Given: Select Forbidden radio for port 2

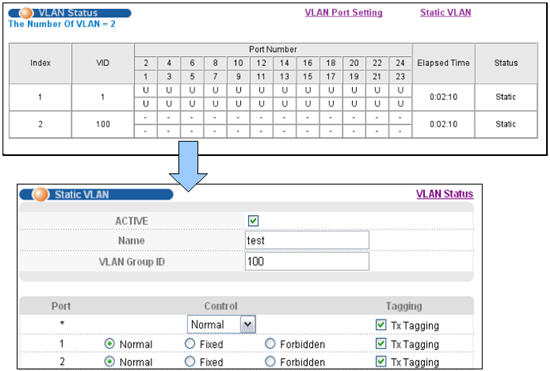Looking at the screenshot, I should tap(270, 361).
